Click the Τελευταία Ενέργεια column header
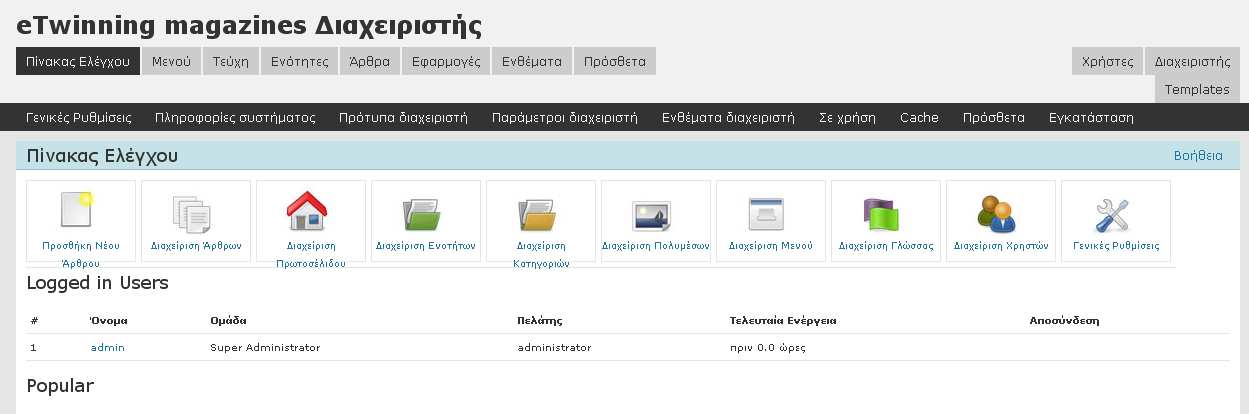Screen dimensions: 1249x414 pos(783,321)
